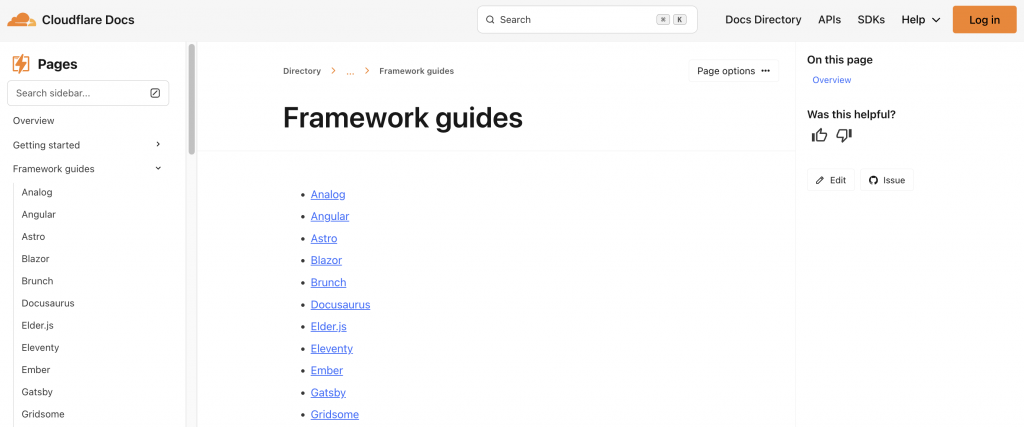Open Docs Directory in top nav
The width and height of the screenshot is (1024, 427).
point(763,20)
